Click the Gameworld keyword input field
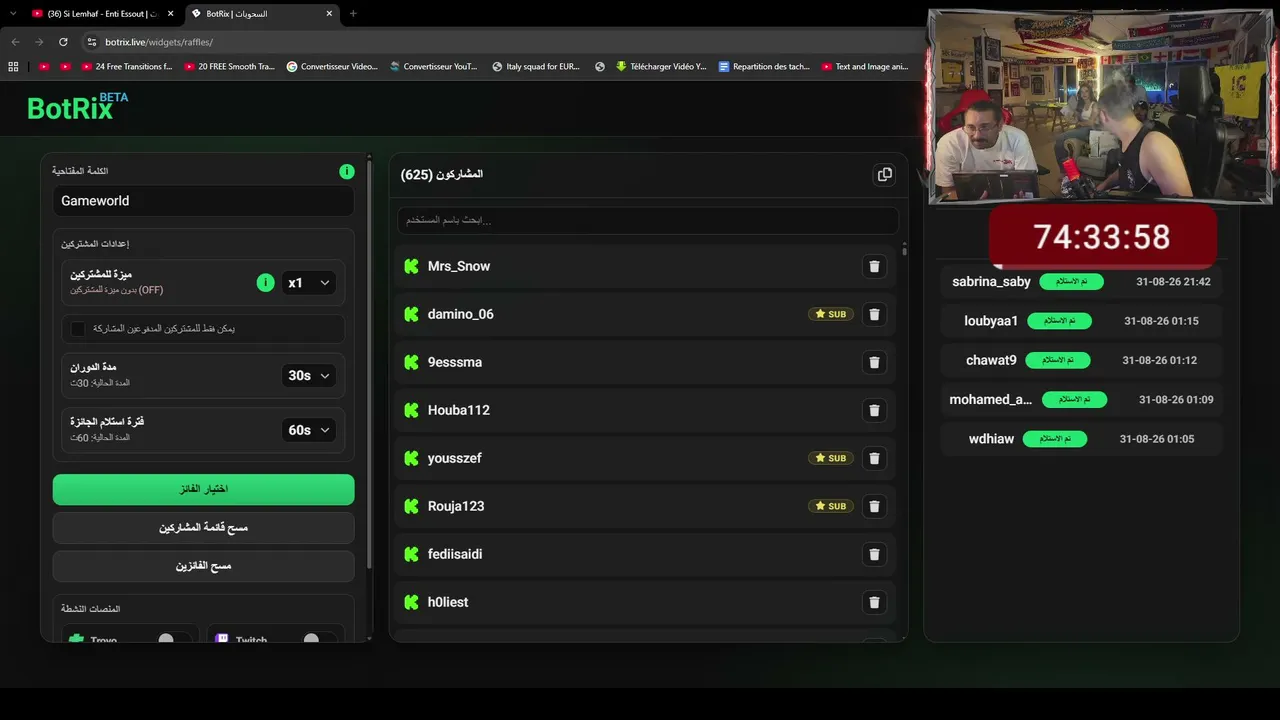The image size is (1280, 720). pos(204,201)
